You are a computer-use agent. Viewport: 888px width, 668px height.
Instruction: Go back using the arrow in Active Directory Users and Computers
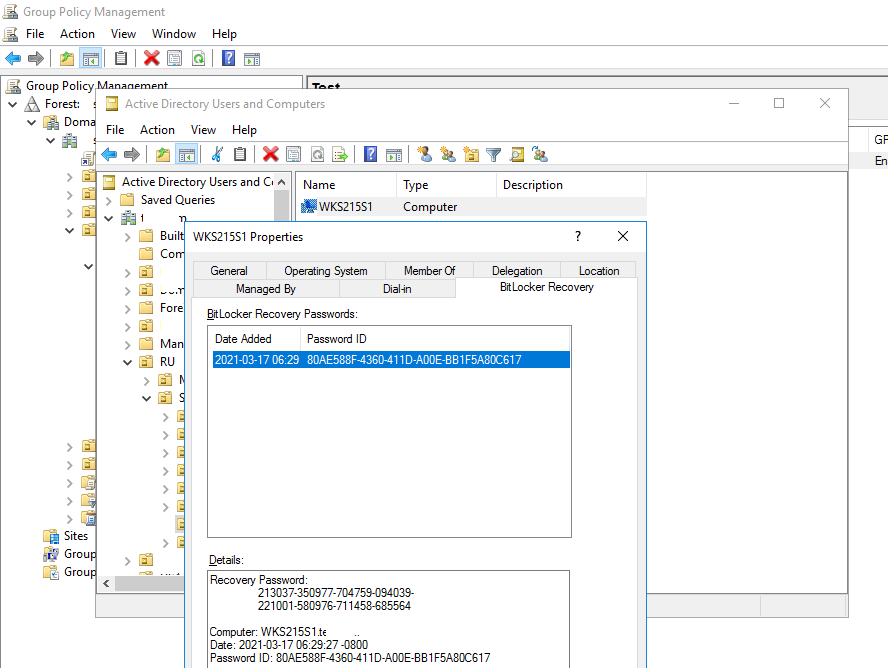pyautogui.click(x=109, y=154)
